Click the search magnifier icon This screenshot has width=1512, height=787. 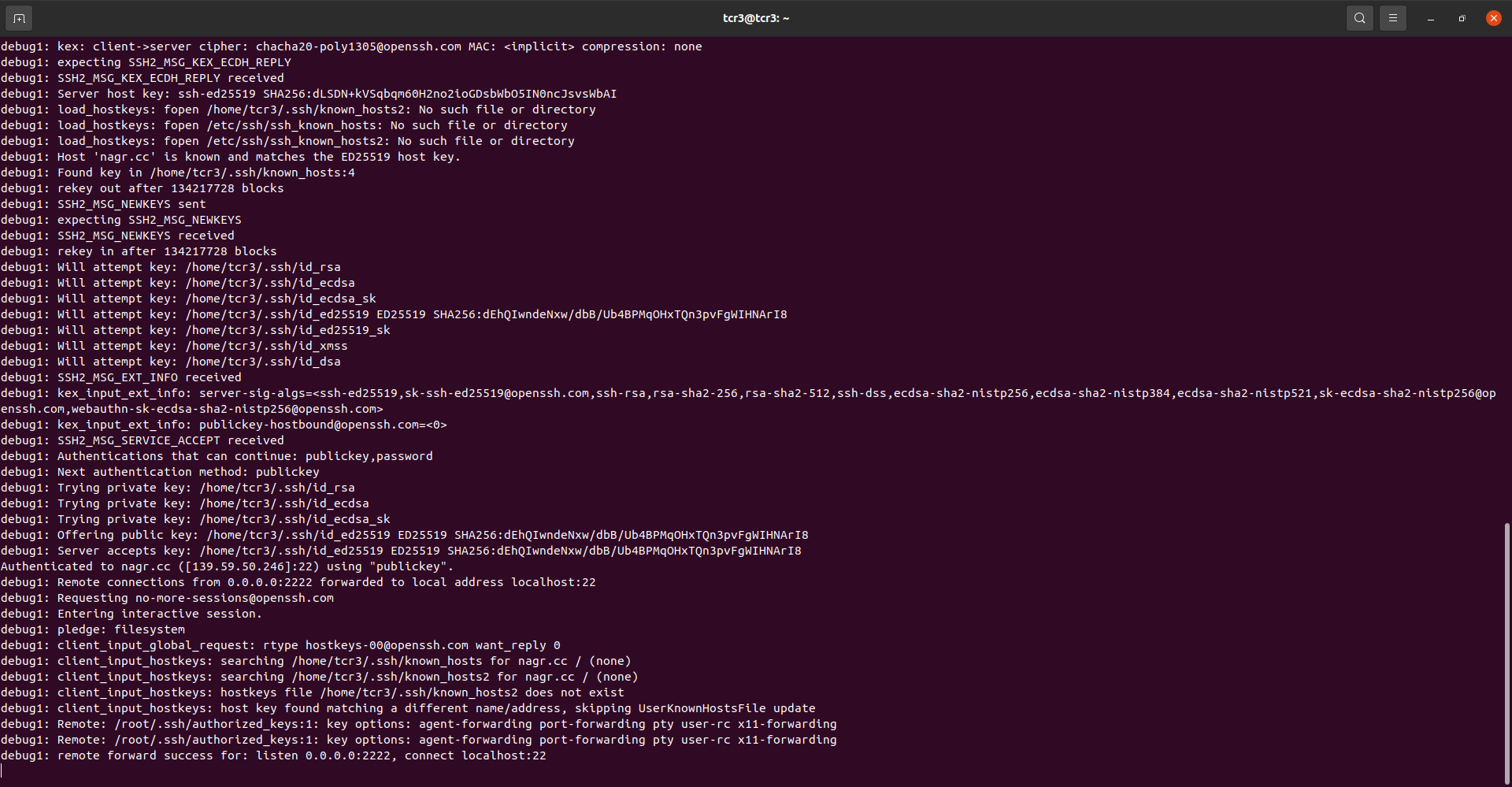point(1359,17)
